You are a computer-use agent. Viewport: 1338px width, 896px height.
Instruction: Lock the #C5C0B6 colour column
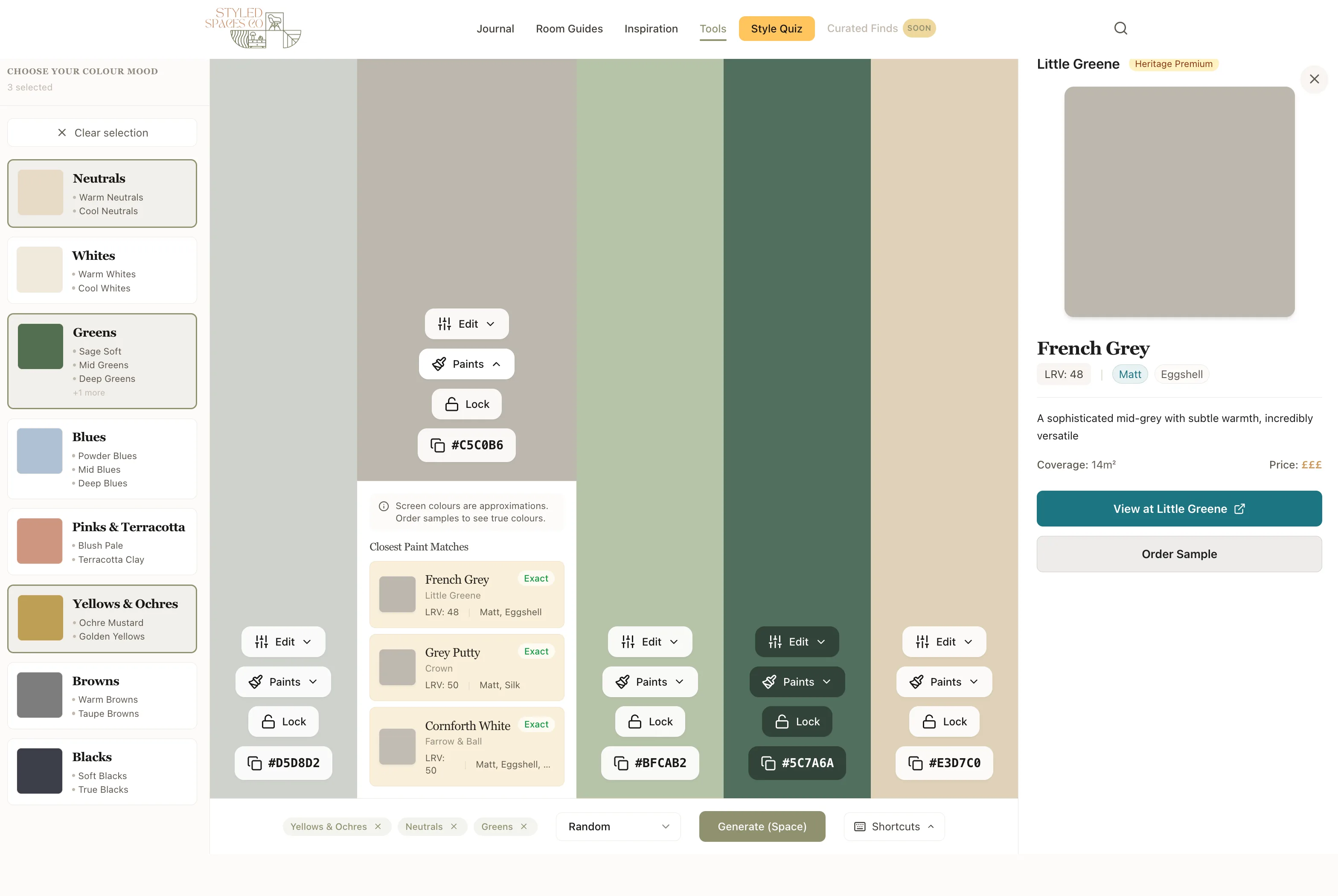click(x=467, y=404)
